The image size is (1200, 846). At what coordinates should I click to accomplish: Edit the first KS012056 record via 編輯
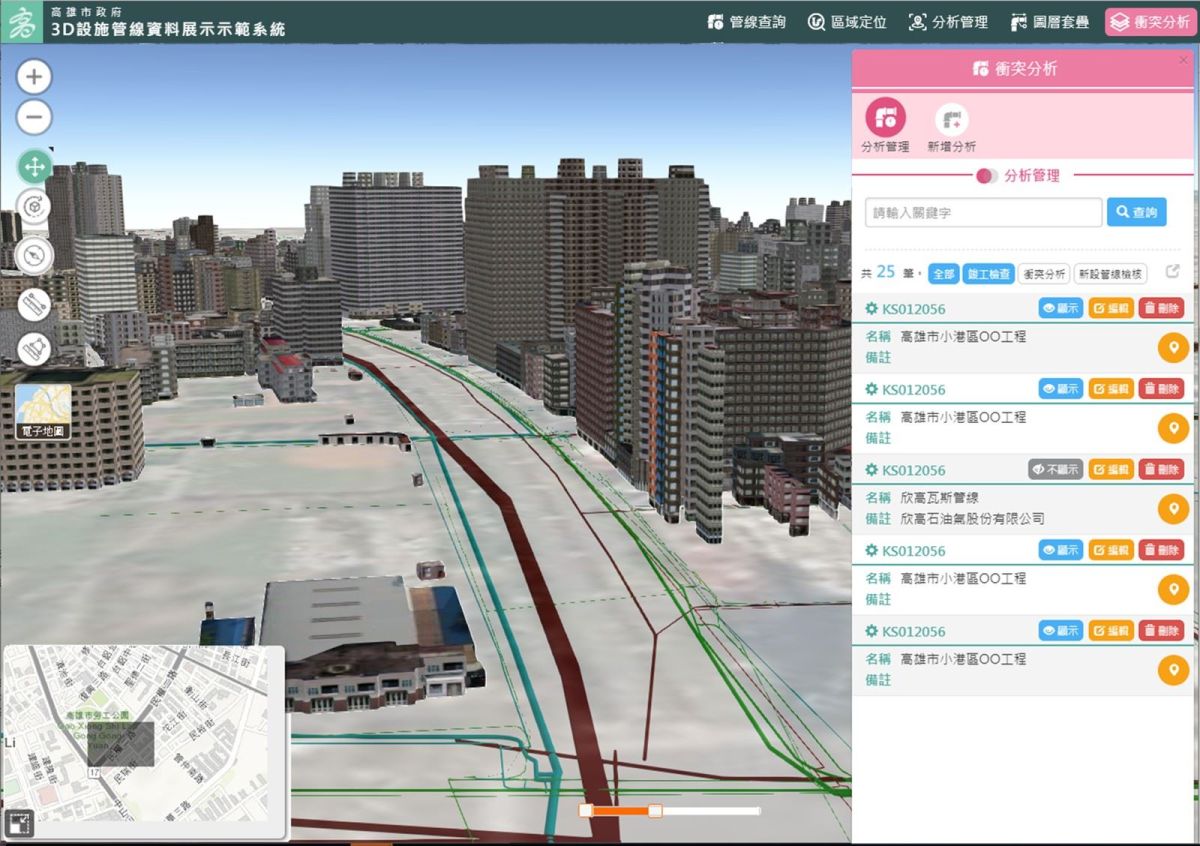1110,308
